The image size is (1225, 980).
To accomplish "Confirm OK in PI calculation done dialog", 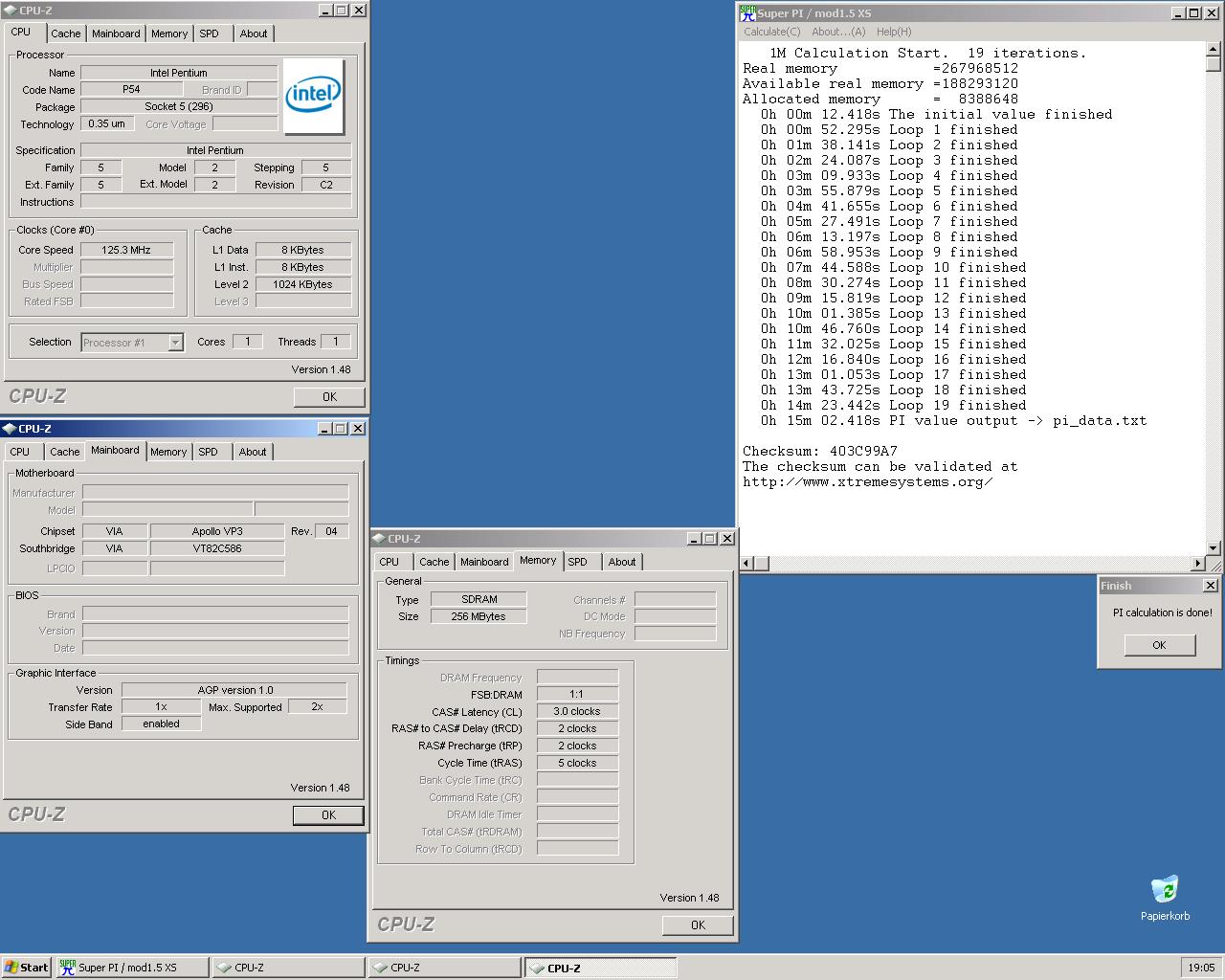I will [x=1159, y=645].
